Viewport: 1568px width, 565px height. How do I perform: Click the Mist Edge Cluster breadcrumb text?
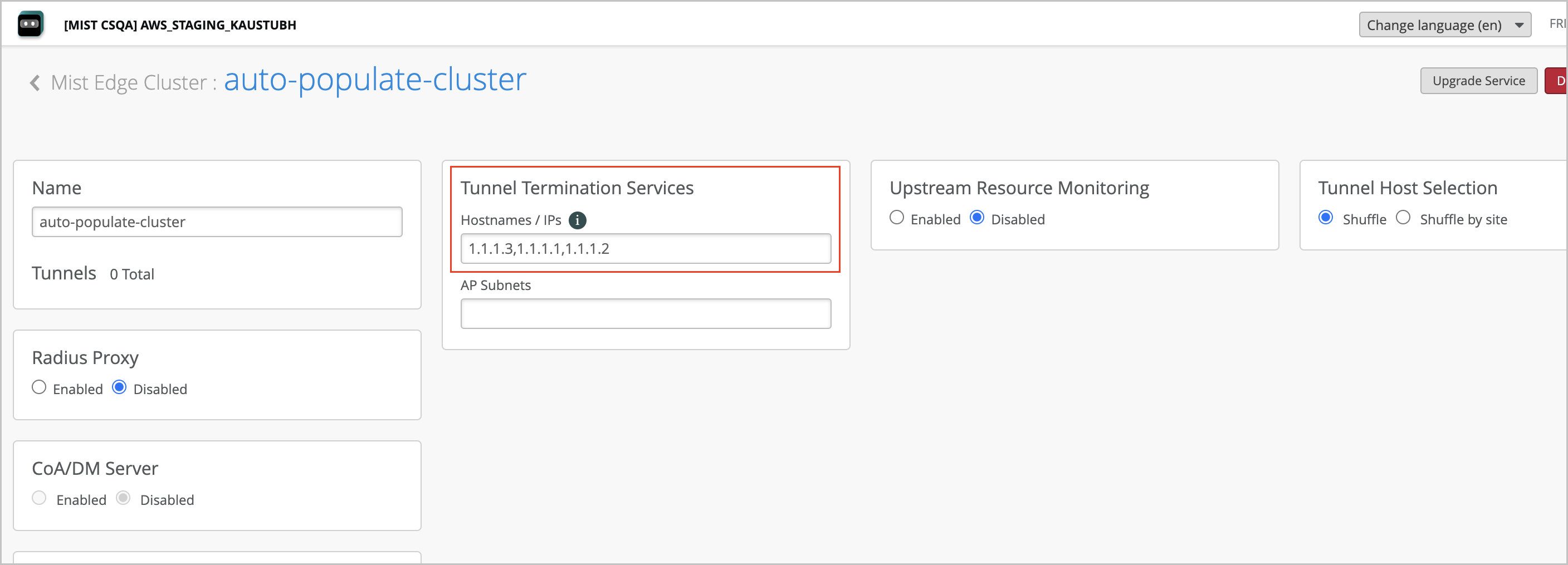129,83
